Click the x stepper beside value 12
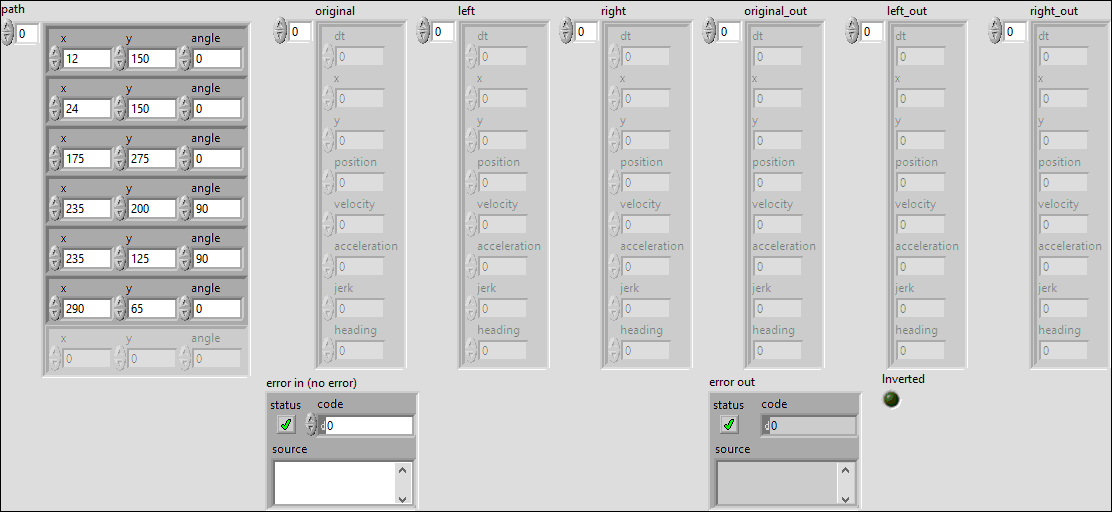The image size is (1112, 512). click(x=55, y=59)
